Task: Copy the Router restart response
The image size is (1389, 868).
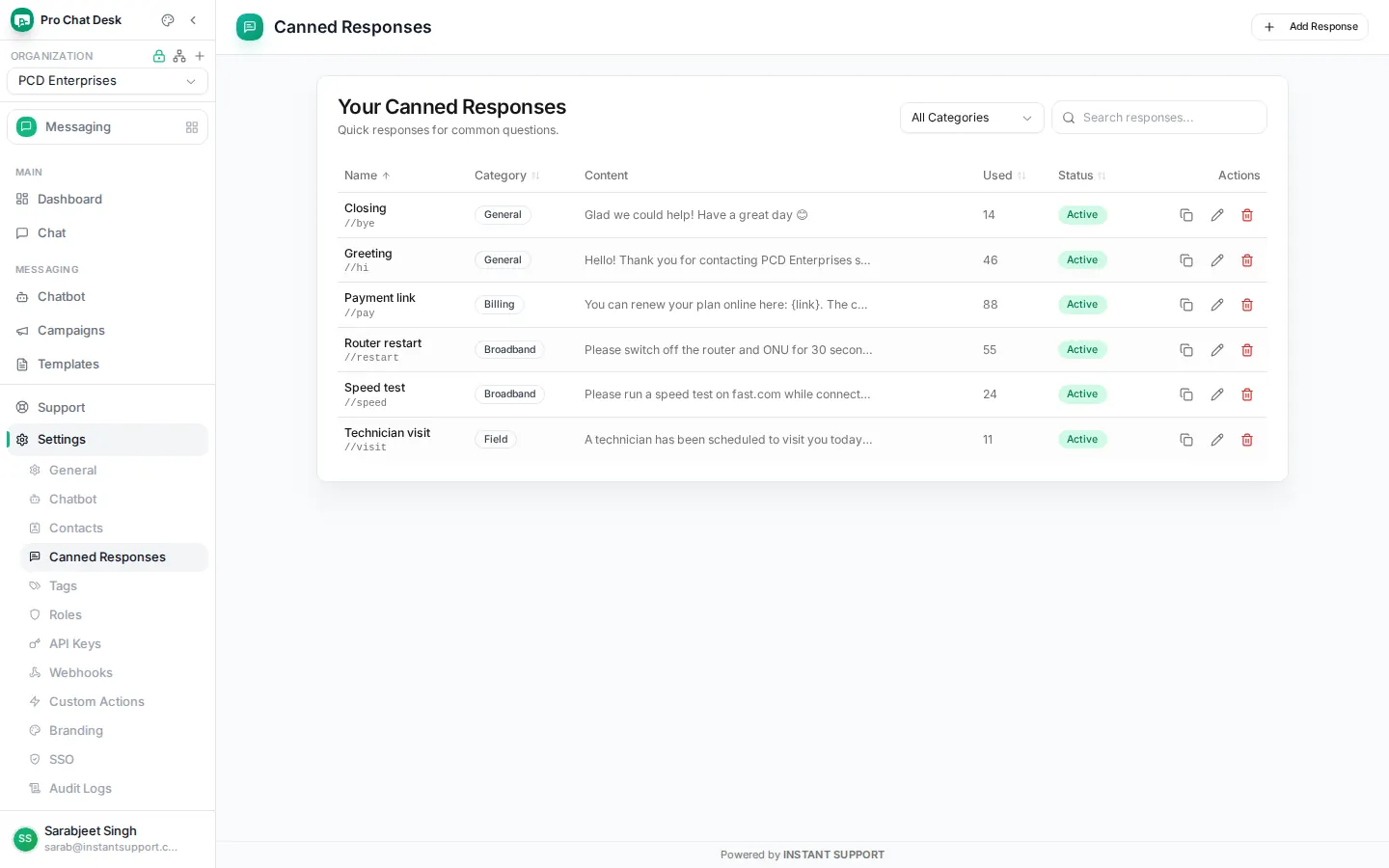Action: 1186,350
